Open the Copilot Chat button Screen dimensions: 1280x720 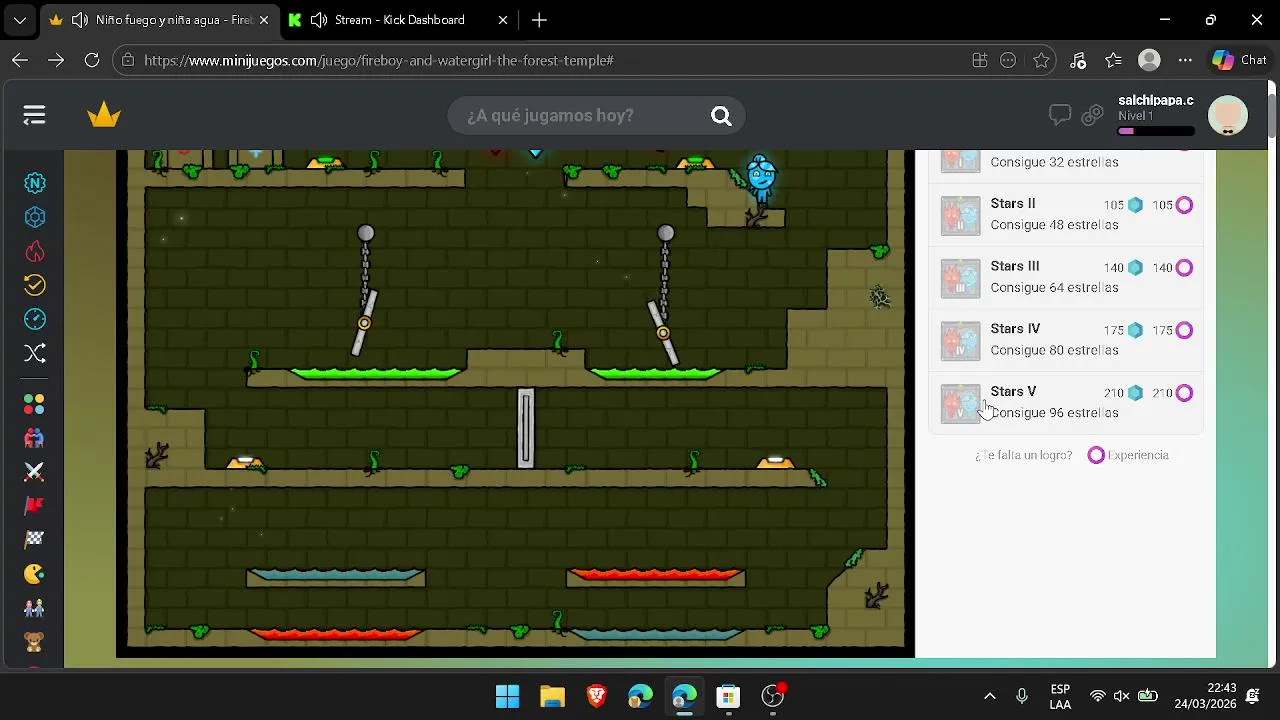click(1239, 60)
